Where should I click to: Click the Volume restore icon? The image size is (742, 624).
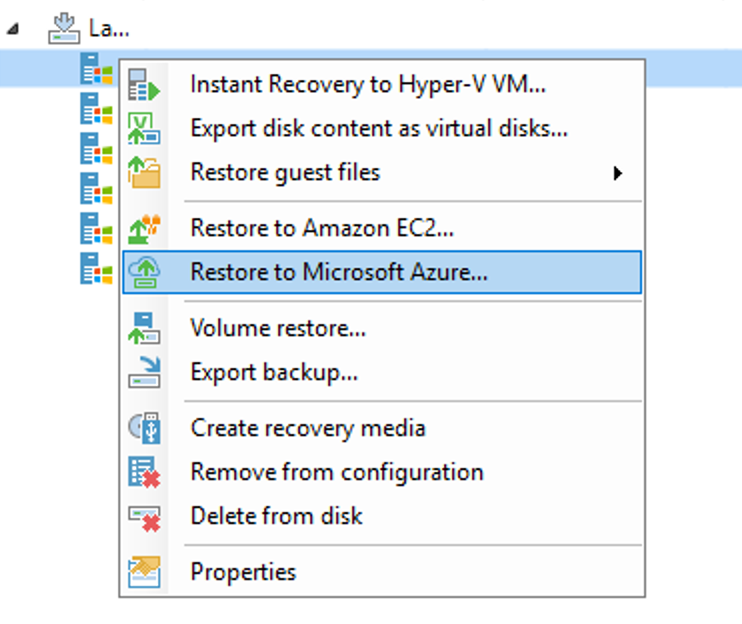click(x=145, y=328)
